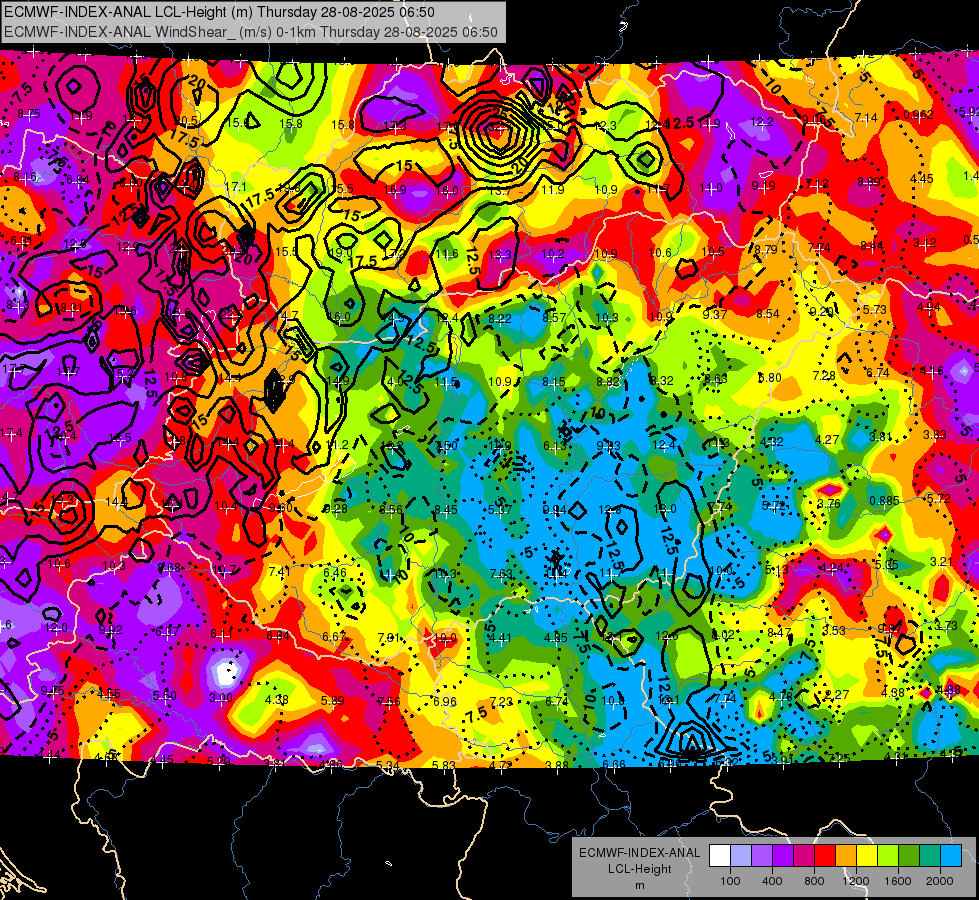Click the grid value 3.21
Screen dimensions: 979x900
click(x=942, y=561)
